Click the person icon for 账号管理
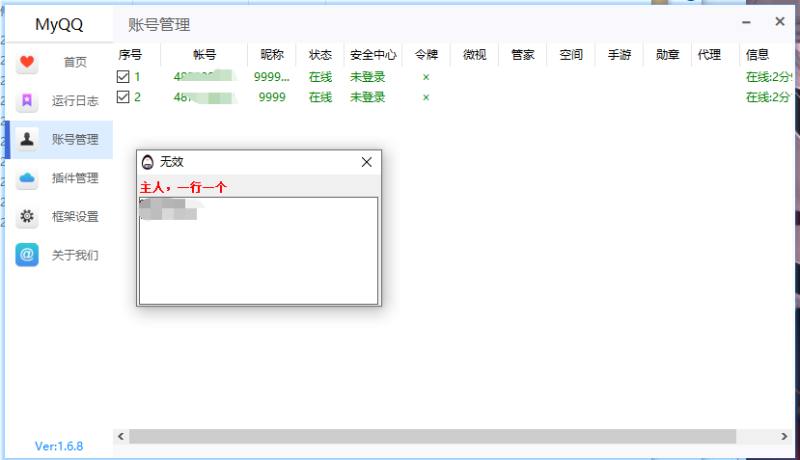This screenshot has width=800, height=460. click(x=27, y=140)
